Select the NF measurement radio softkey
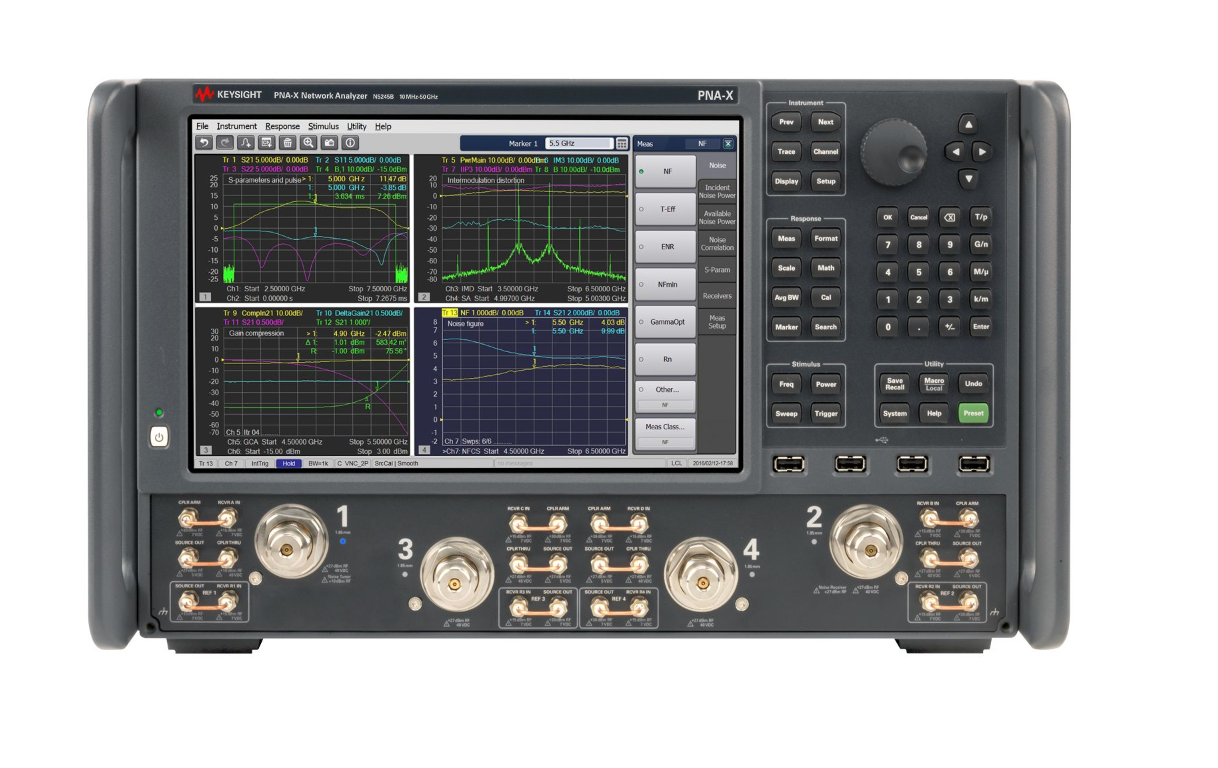 click(x=665, y=172)
